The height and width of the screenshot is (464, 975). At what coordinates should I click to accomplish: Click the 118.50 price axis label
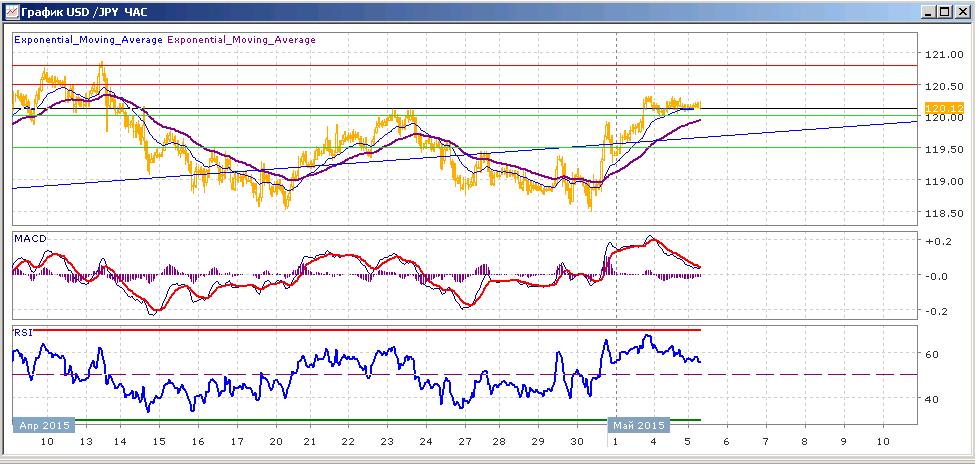[x=943, y=213]
